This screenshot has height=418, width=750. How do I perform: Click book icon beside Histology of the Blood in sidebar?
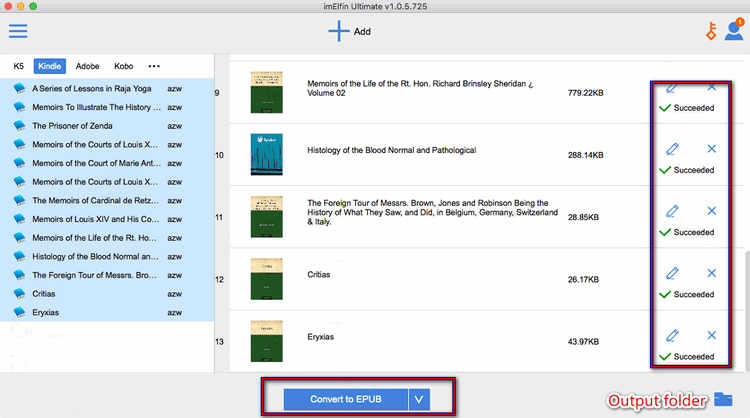coord(19,256)
